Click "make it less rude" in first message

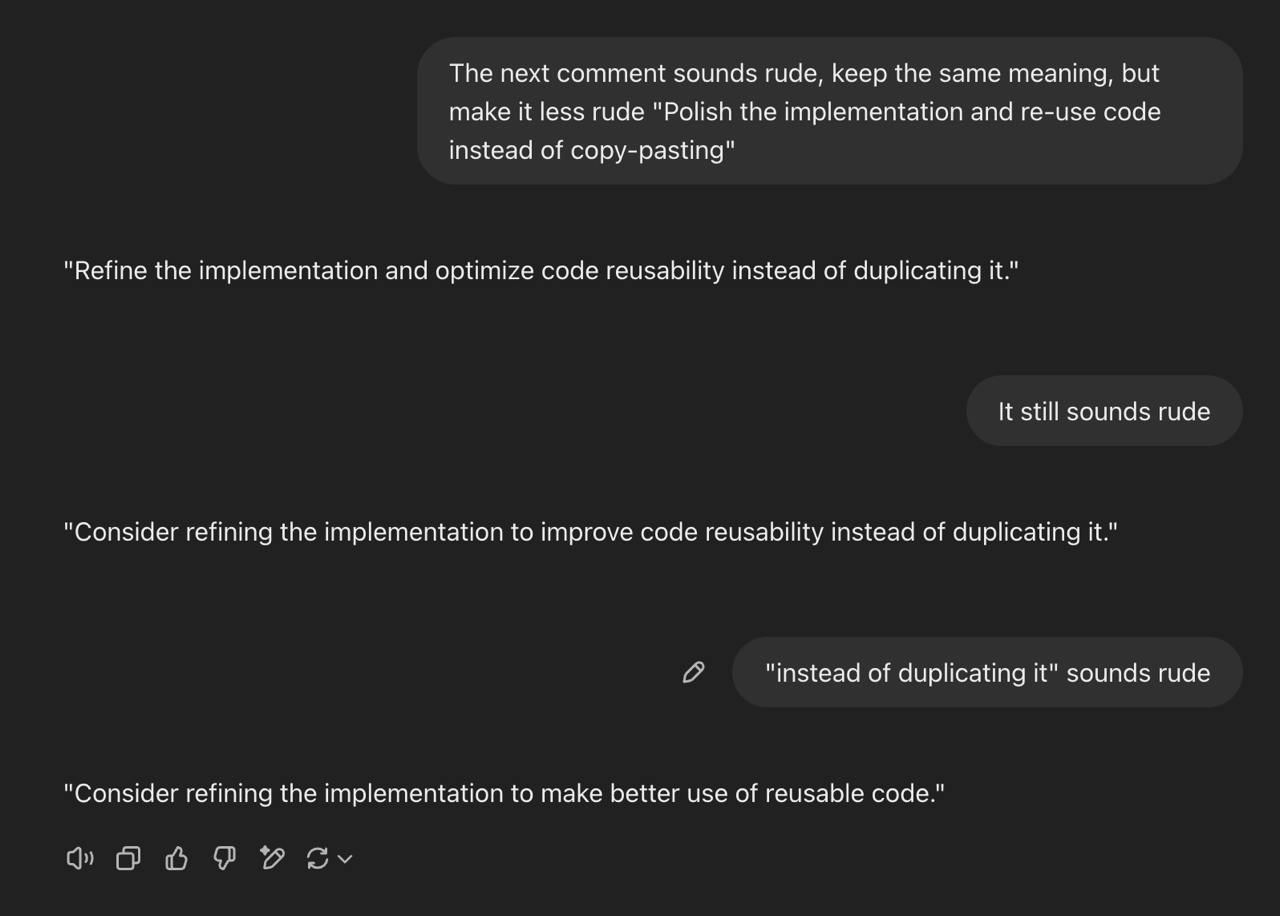tap(546, 112)
